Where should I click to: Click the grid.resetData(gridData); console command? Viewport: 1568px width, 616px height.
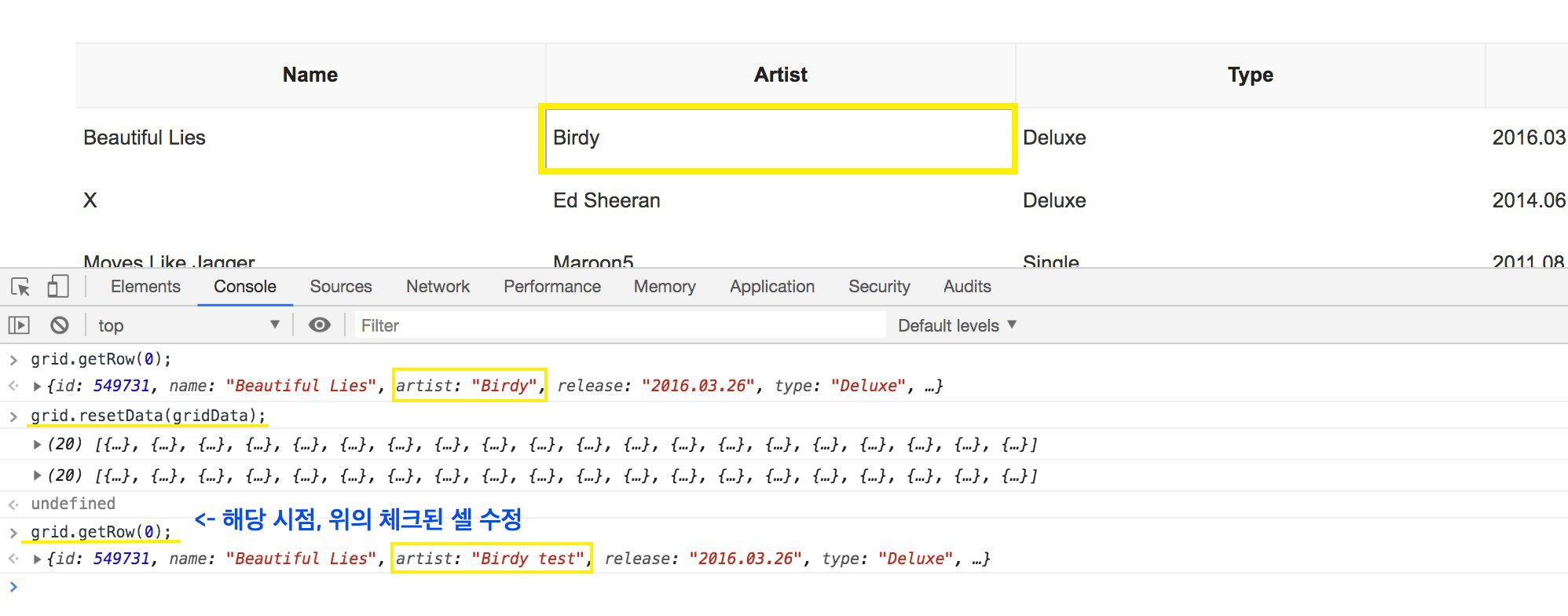coord(148,416)
